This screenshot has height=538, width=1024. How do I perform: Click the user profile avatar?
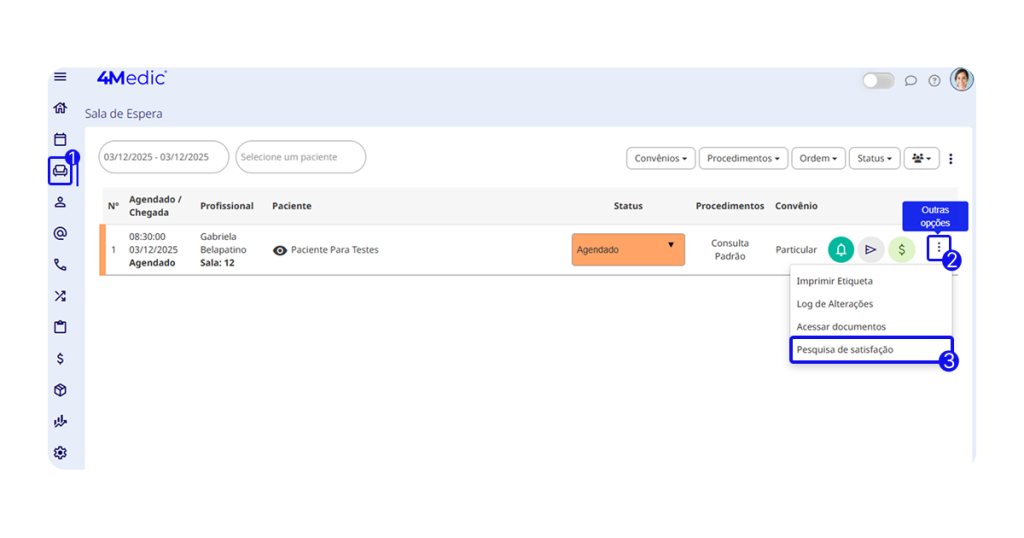coord(961,80)
